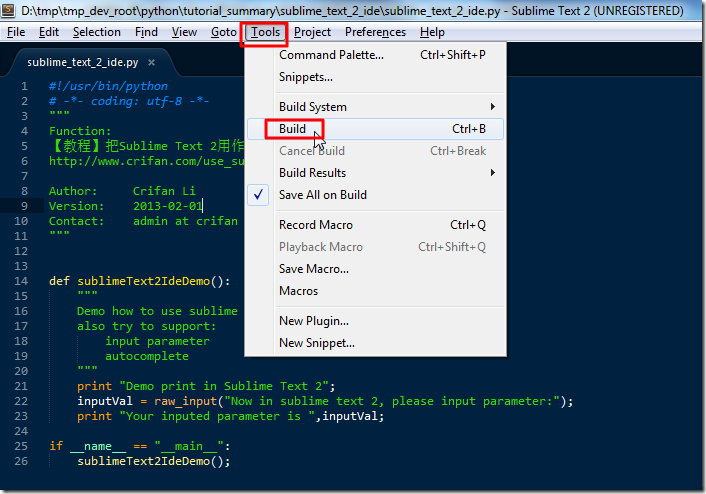
Task: Click the Record Macro entry
Action: [x=376, y=225]
